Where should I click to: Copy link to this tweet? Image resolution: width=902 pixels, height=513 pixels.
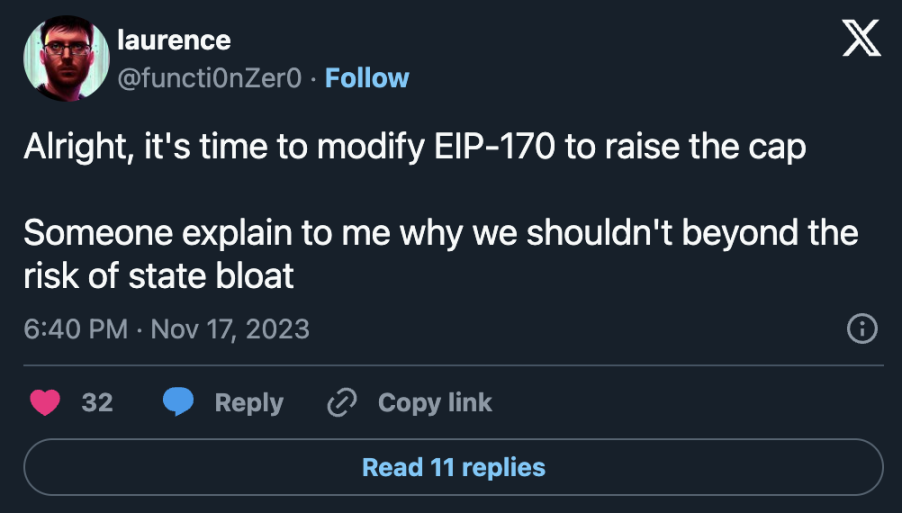point(435,402)
